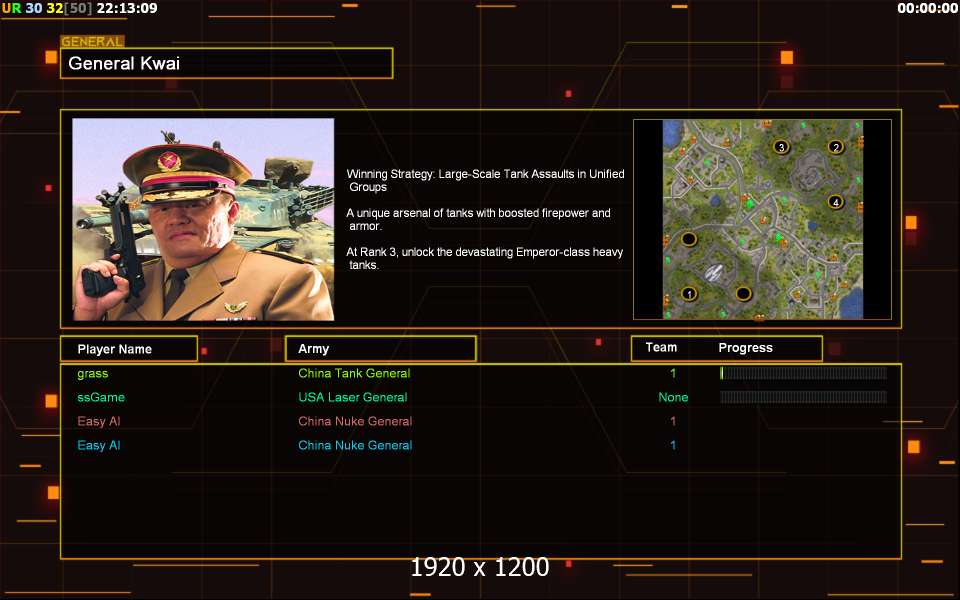Click the Army column header
Image resolution: width=960 pixels, height=600 pixels.
pyautogui.click(x=381, y=349)
